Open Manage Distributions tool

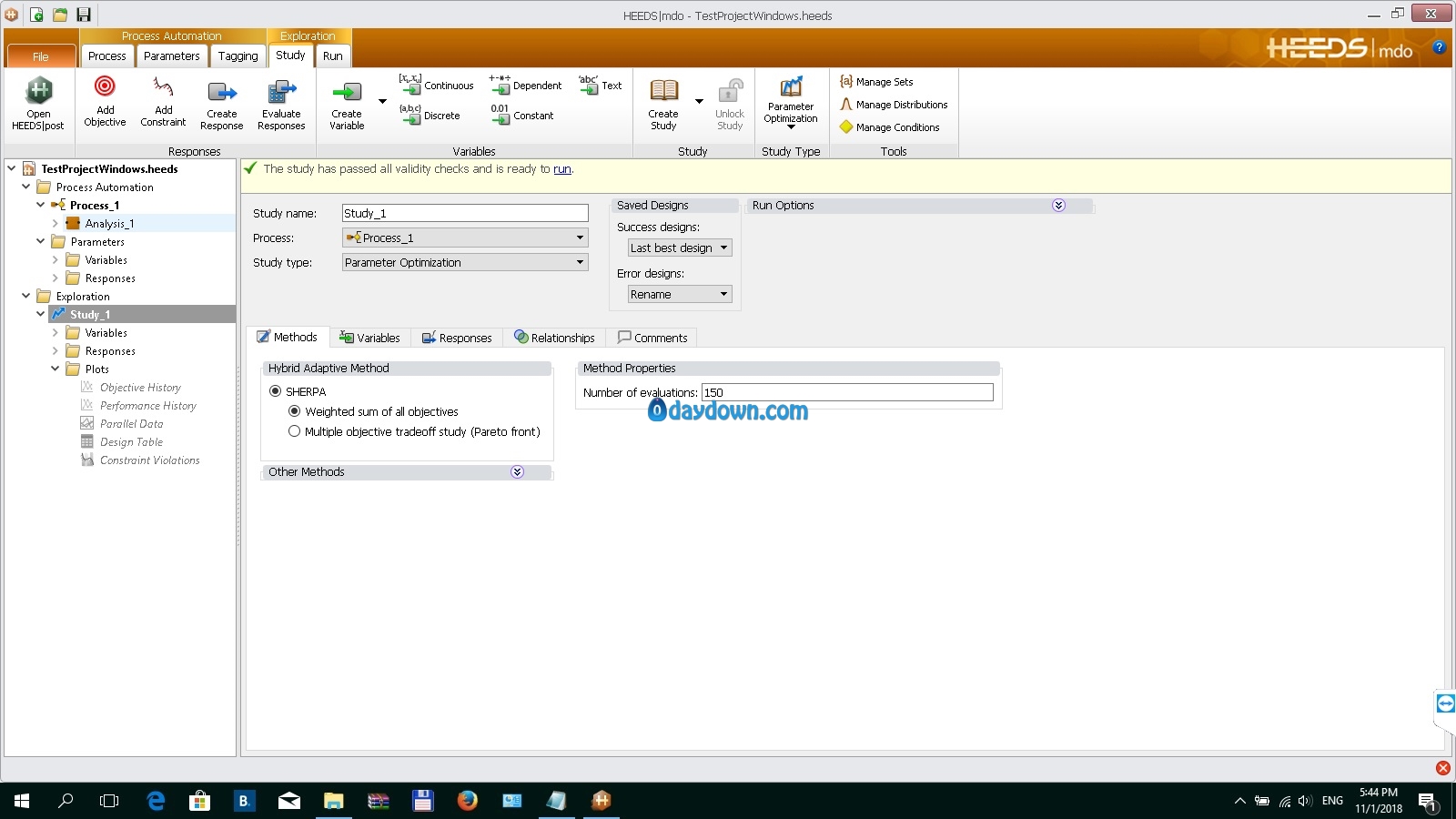(x=894, y=105)
